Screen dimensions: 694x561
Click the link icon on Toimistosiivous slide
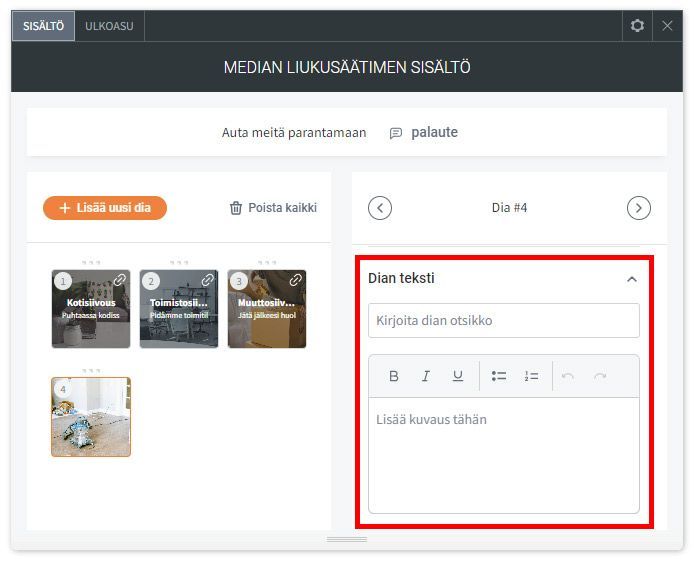pyautogui.click(x=207, y=280)
